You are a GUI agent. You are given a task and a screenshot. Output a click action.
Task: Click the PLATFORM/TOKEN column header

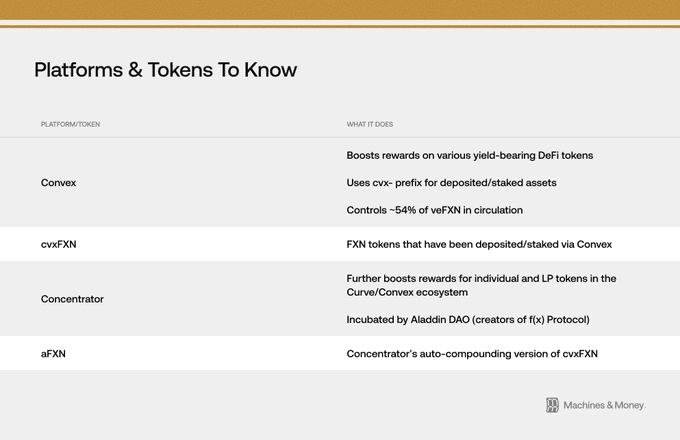[x=70, y=124]
